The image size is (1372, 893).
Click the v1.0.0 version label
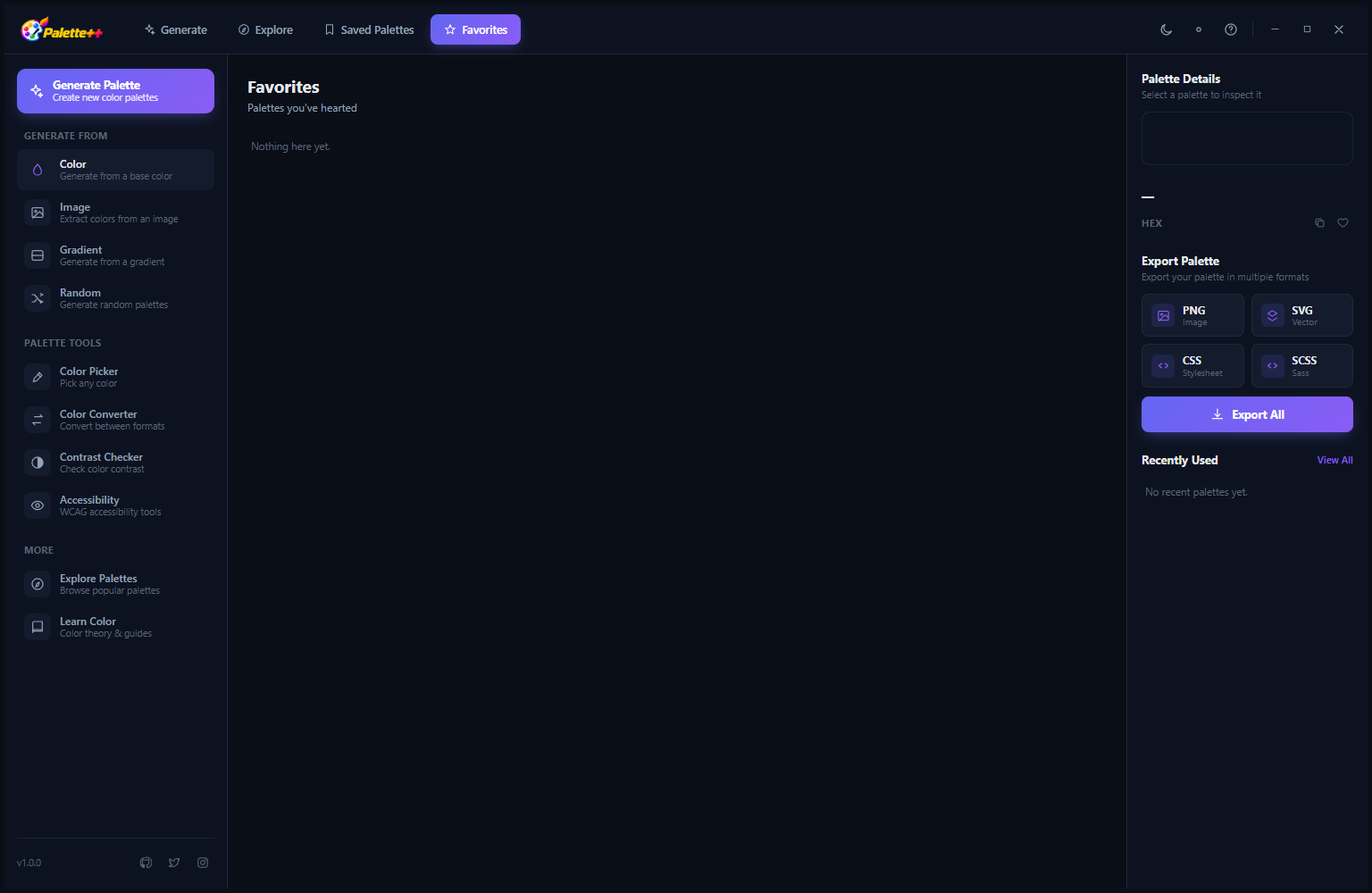[x=29, y=863]
